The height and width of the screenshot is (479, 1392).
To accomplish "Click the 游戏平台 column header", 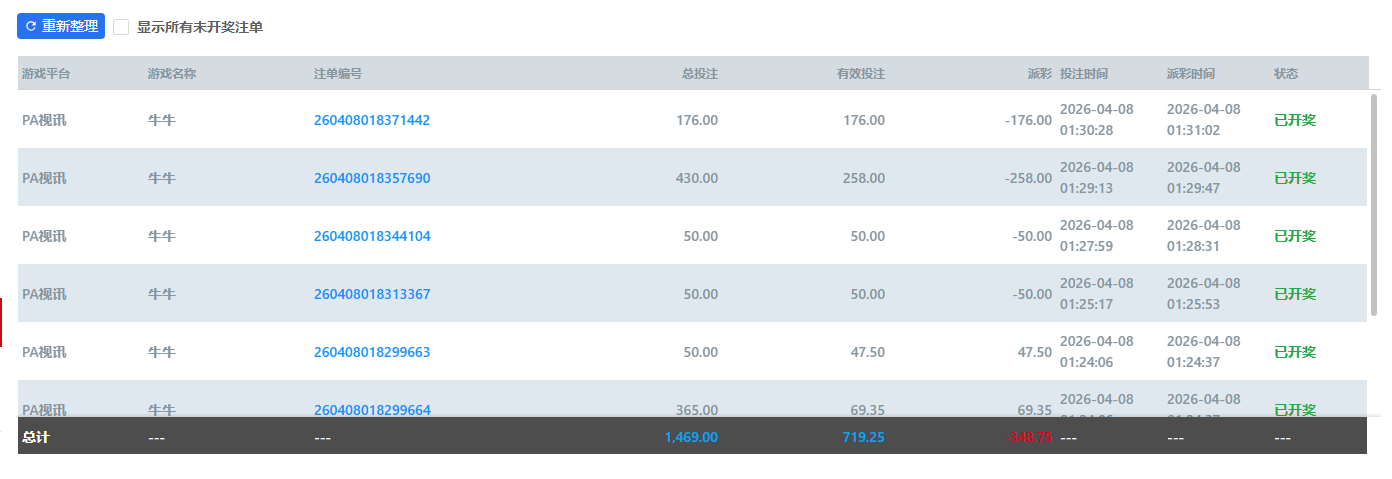I will [x=46, y=74].
